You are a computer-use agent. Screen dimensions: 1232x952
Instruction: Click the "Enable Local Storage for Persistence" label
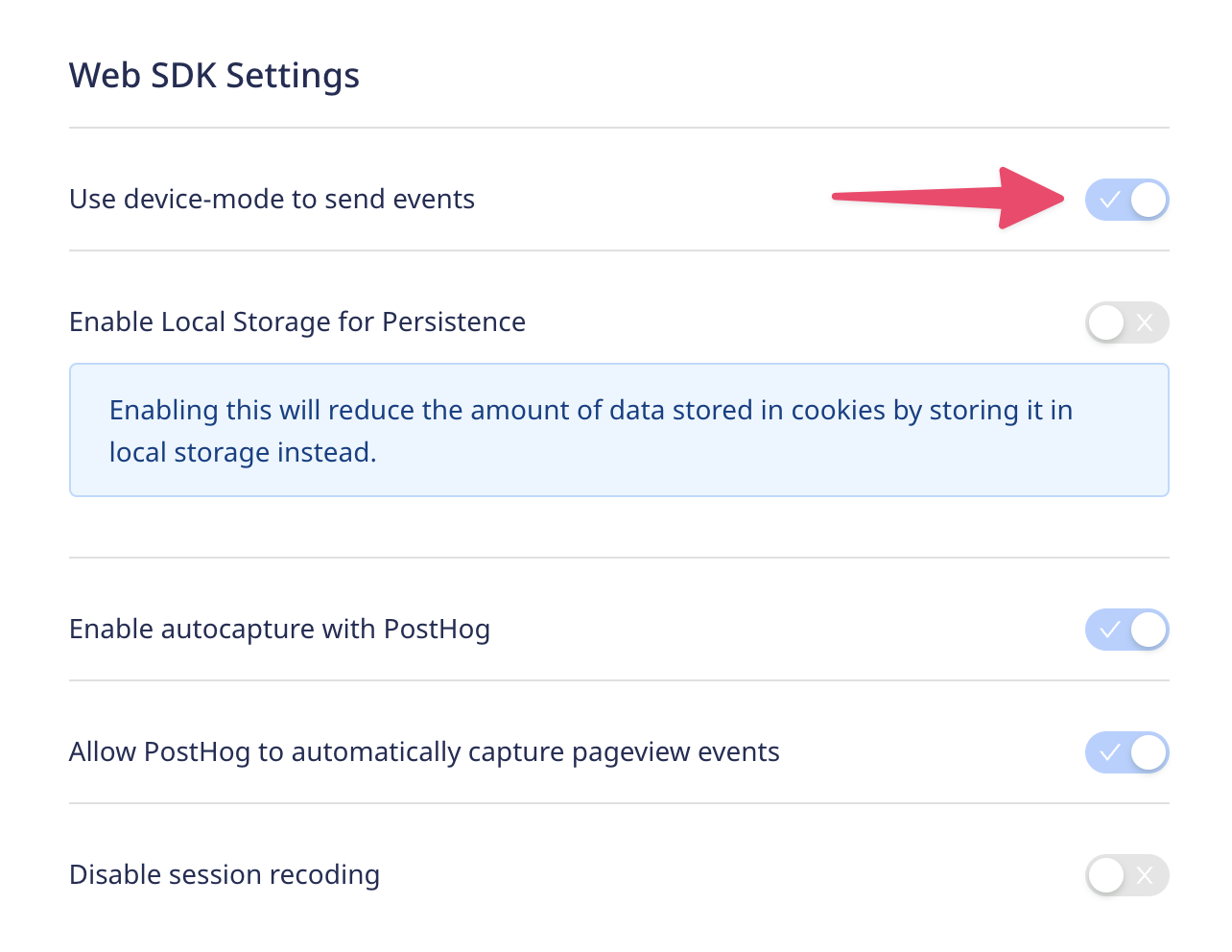297,321
